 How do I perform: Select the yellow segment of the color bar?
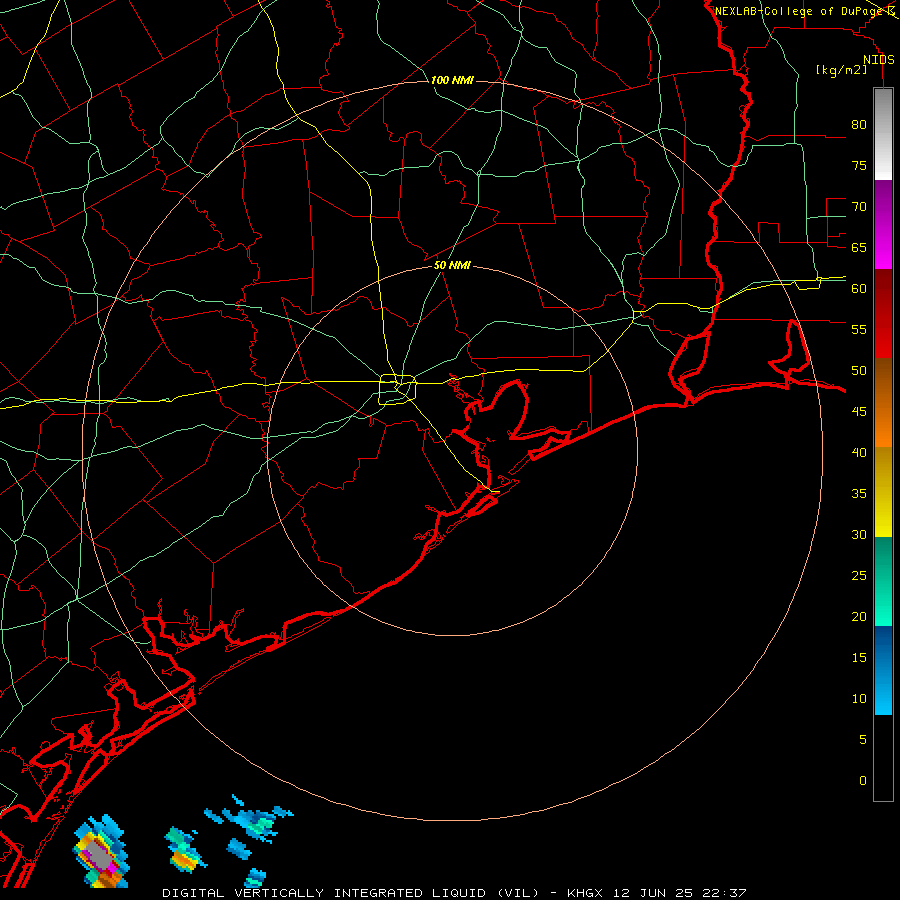(883, 492)
